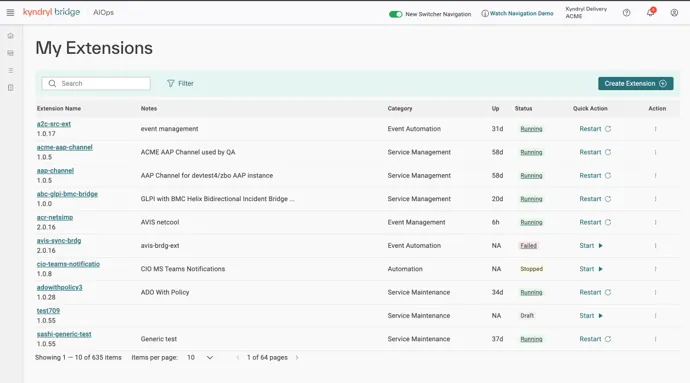Open action menu for test709 row

655,316
